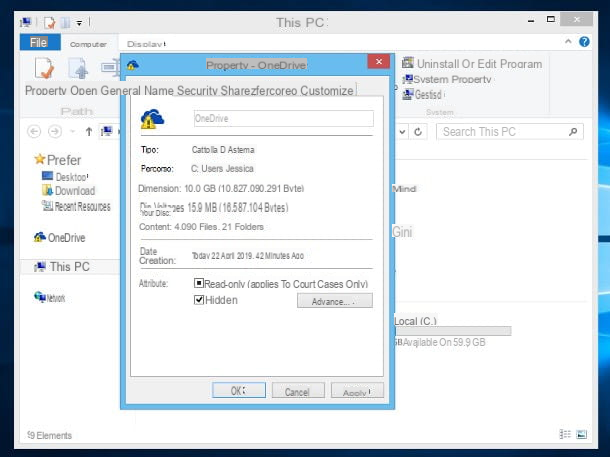
Task: Maximize the This PC window
Action: pyautogui.click(x=550, y=19)
